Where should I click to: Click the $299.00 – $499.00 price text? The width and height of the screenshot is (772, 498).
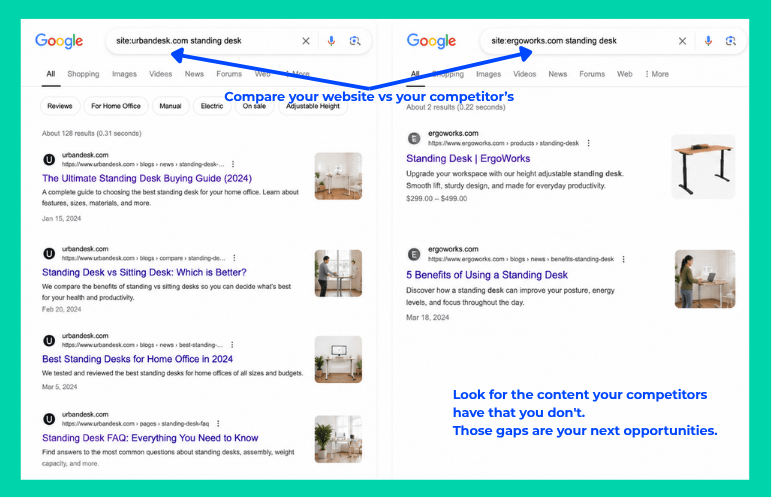pos(436,199)
